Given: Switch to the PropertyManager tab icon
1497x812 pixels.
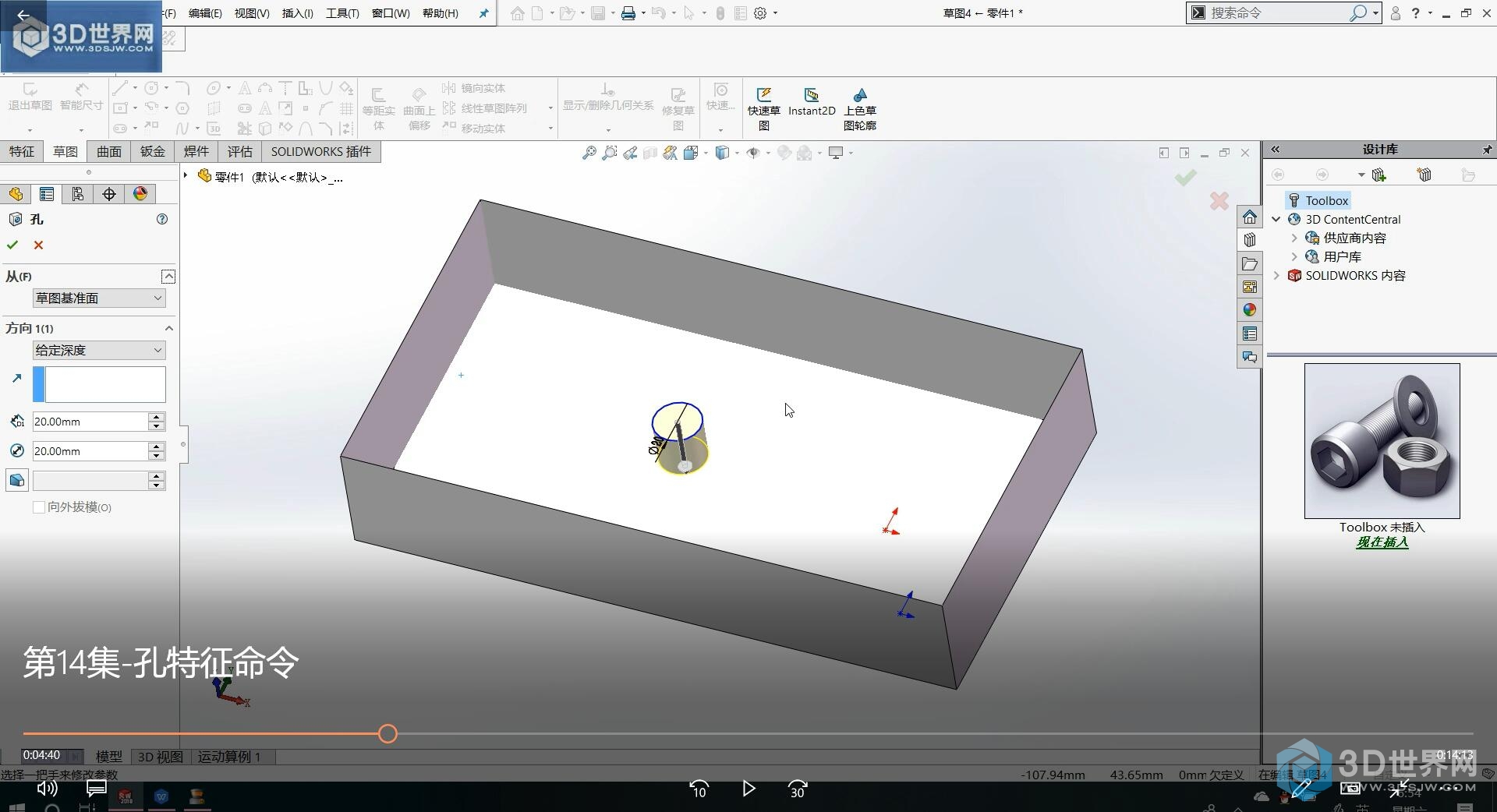Looking at the screenshot, I should 47,194.
